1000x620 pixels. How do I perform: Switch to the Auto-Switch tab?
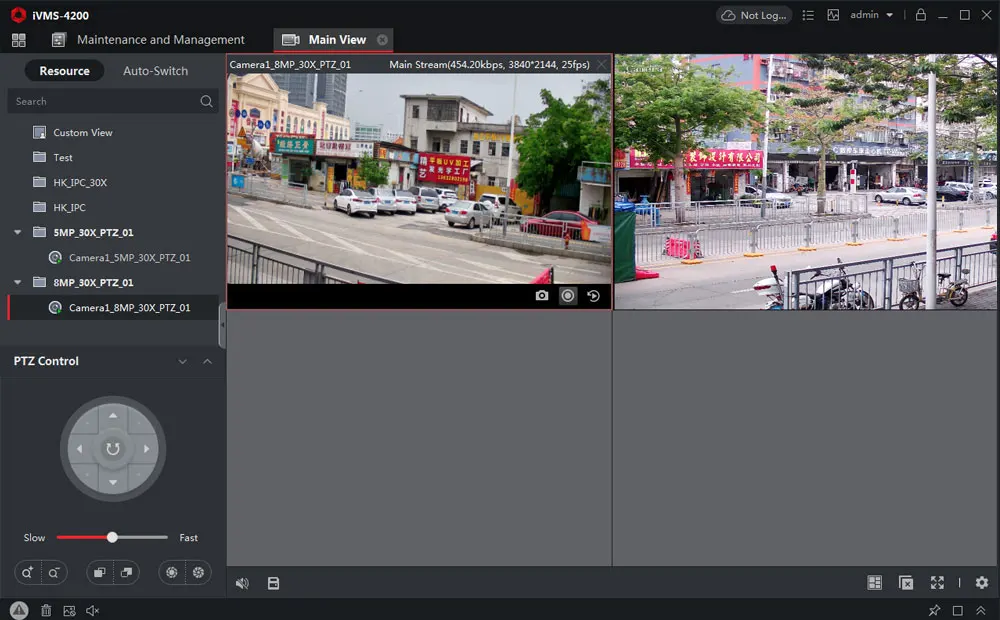click(155, 71)
